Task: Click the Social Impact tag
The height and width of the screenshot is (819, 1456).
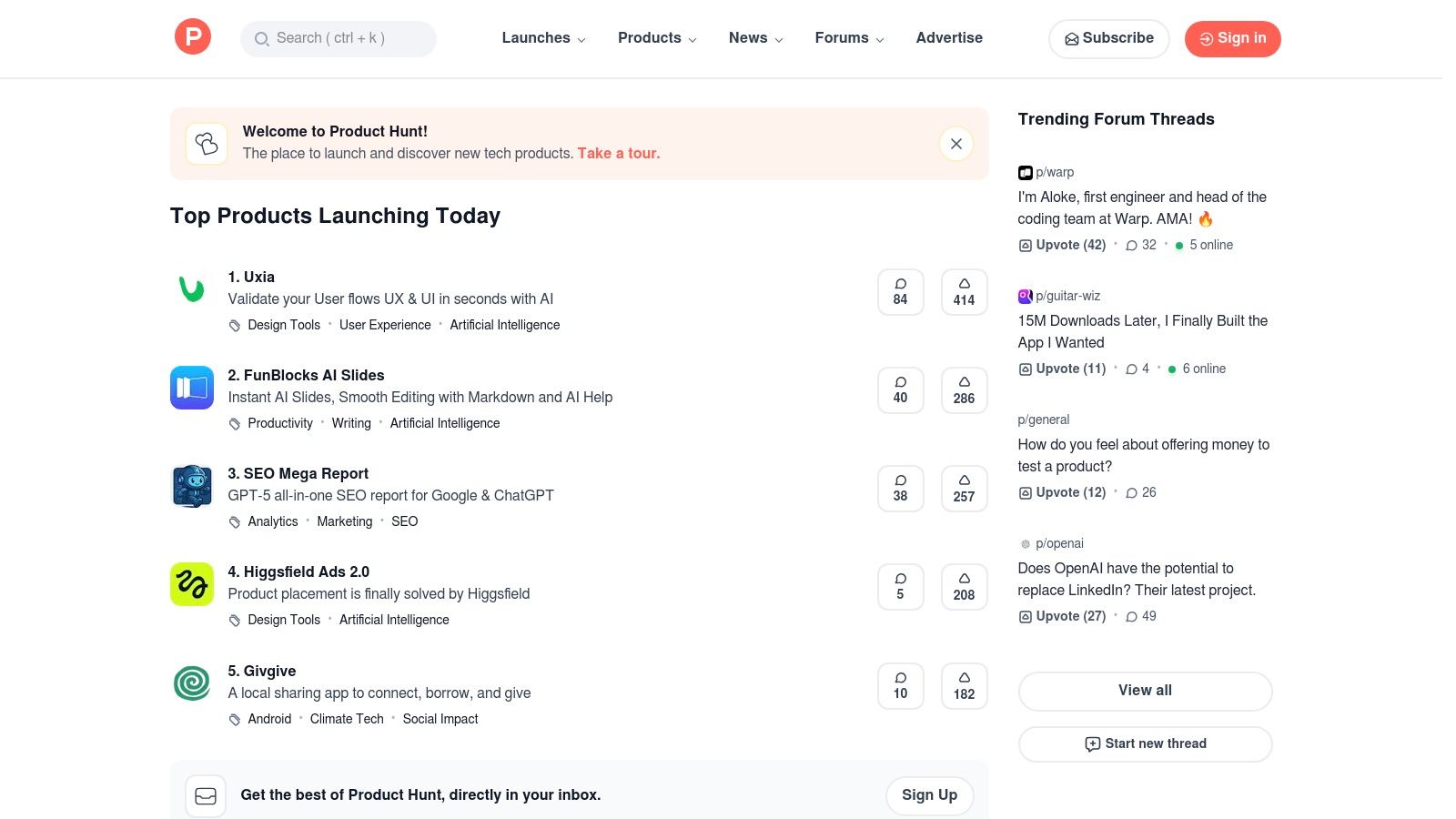Action: [x=440, y=719]
